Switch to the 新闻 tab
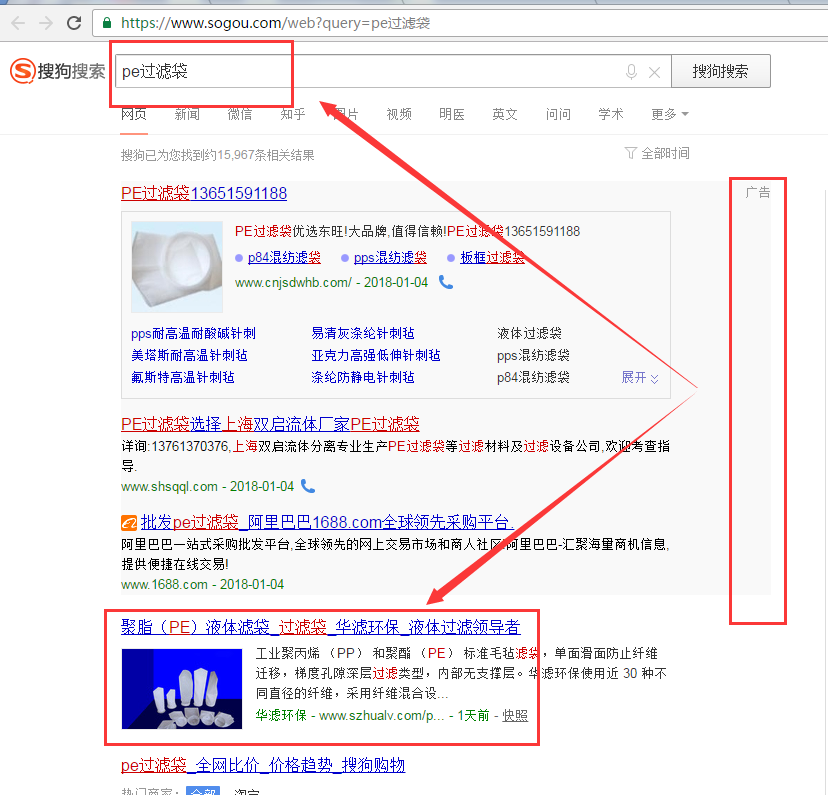828x795 pixels. [x=187, y=114]
